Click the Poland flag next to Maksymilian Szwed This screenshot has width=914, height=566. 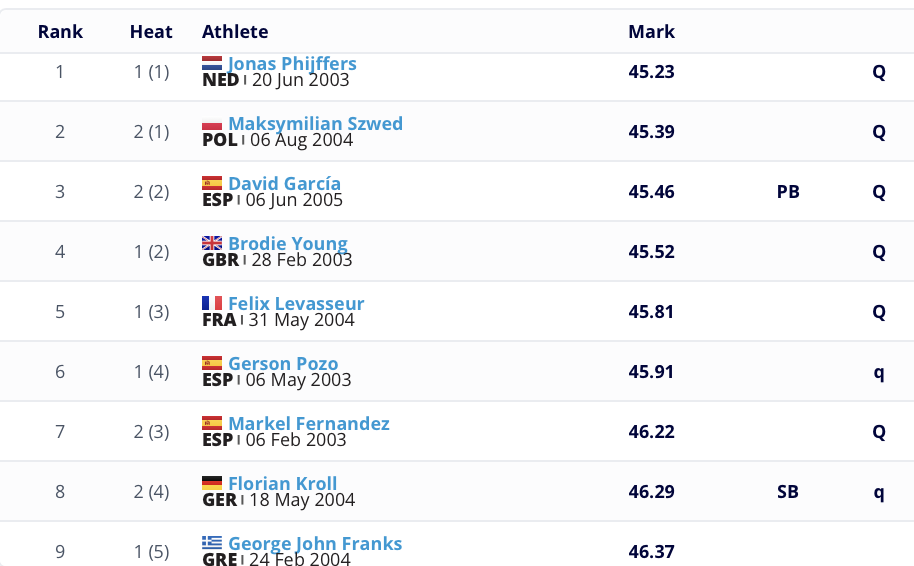(x=212, y=124)
